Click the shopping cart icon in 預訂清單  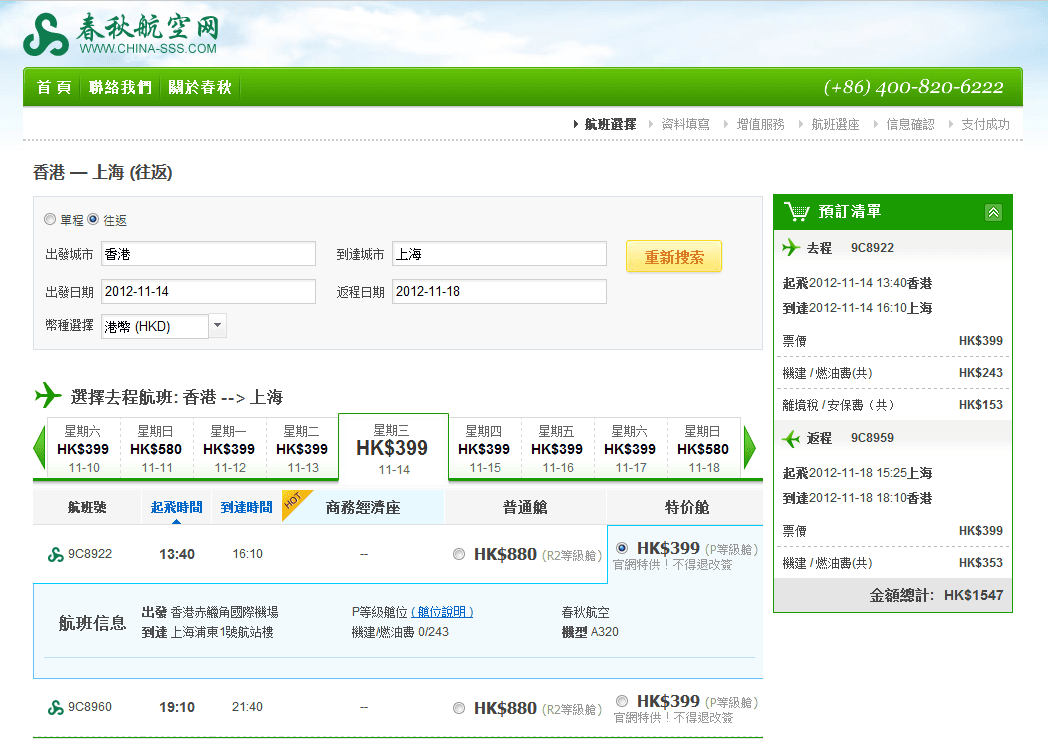(x=797, y=212)
